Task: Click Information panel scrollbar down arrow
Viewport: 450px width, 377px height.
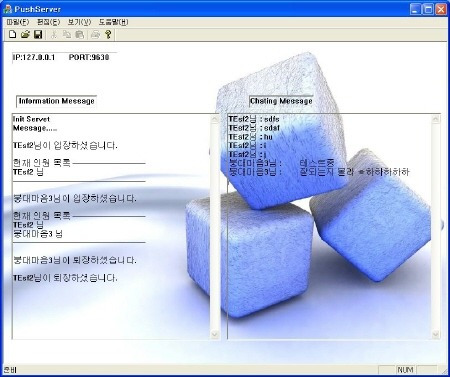Action: [x=215, y=334]
